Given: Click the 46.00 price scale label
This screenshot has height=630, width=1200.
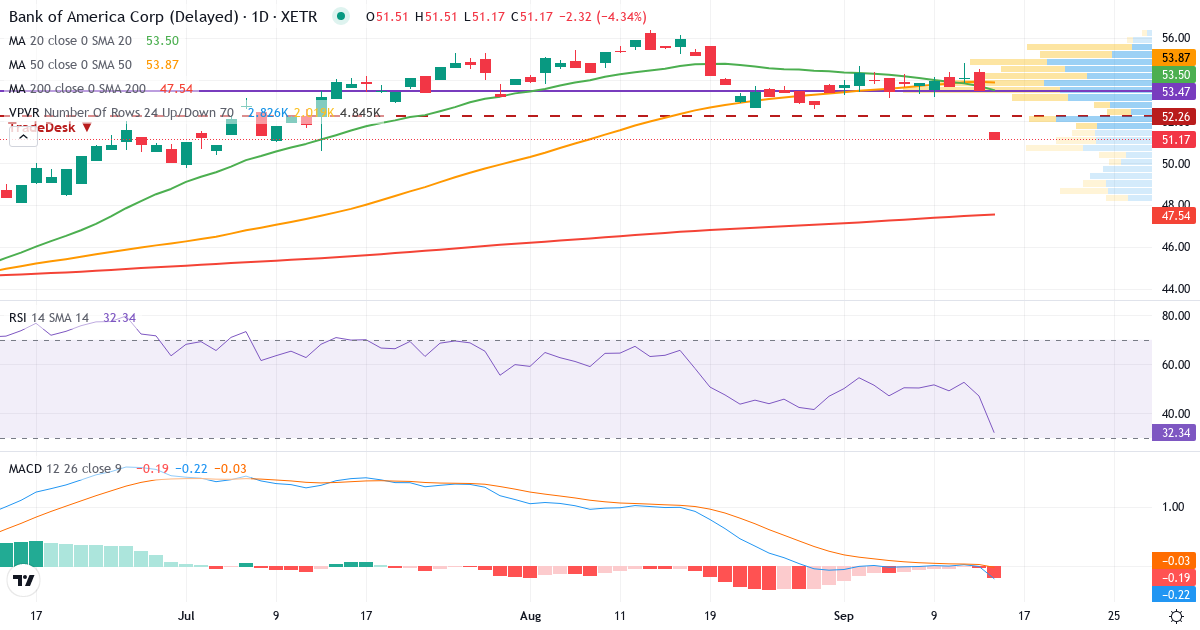Looking at the screenshot, I should pos(1177,247).
